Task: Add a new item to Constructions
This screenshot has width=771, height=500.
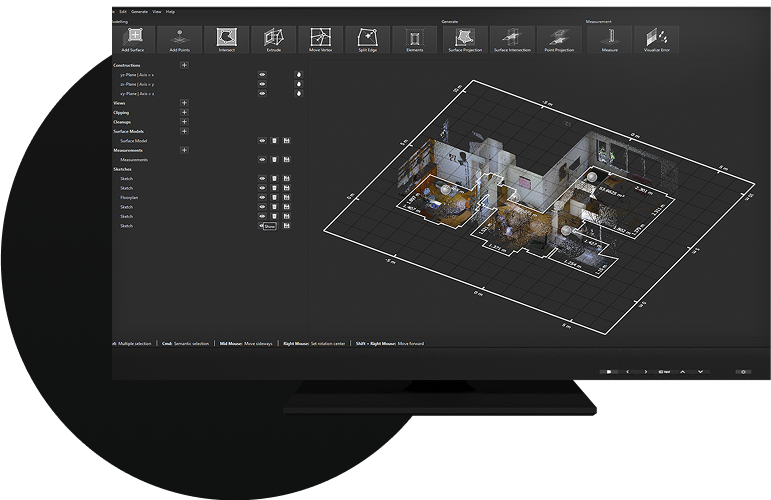Action: [184, 65]
